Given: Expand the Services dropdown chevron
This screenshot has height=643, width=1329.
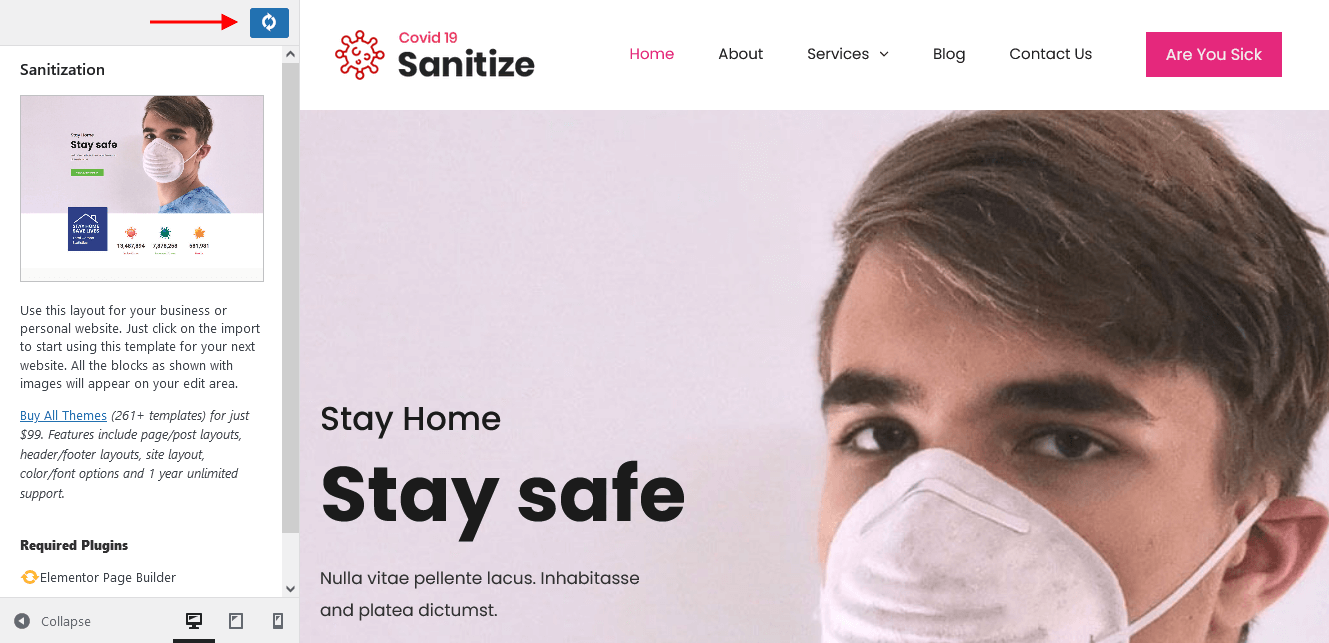Looking at the screenshot, I should [x=884, y=54].
